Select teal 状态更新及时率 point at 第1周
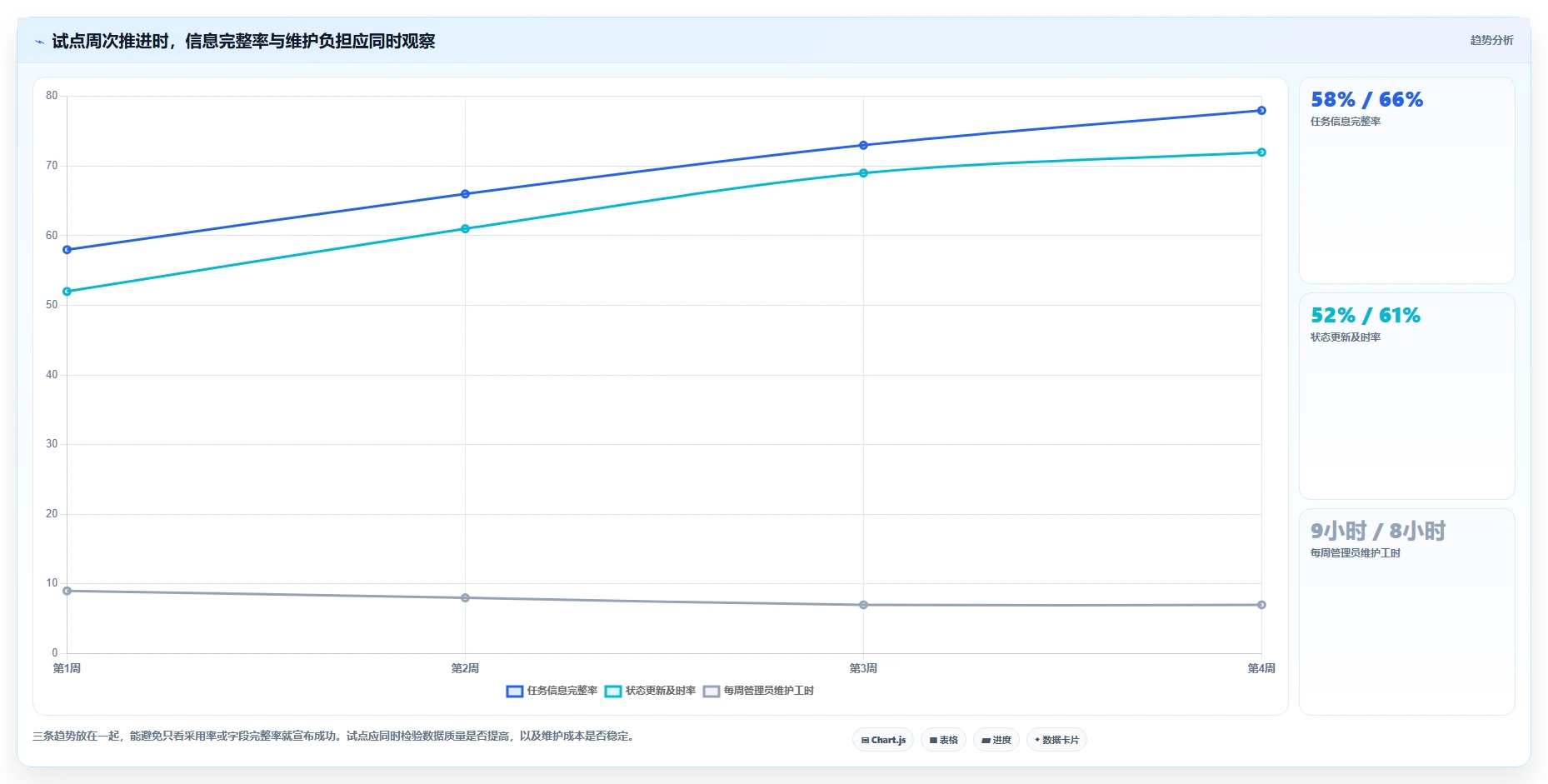1548x784 pixels. pyautogui.click(x=67, y=292)
